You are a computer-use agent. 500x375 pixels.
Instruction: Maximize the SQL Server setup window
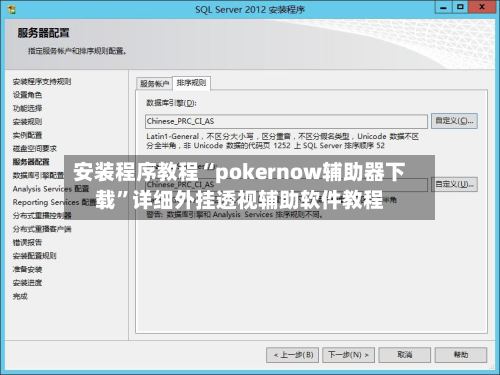pos(460,7)
